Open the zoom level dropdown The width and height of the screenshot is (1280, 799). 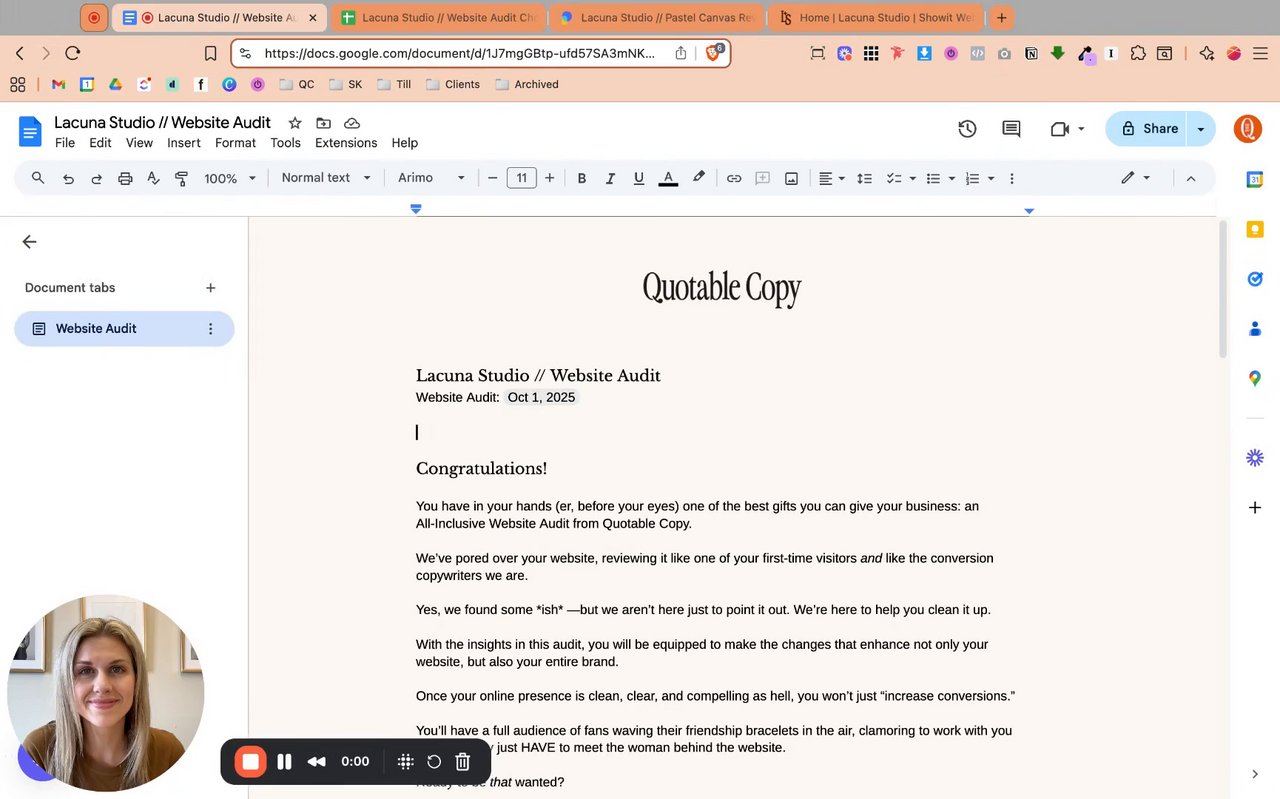pyautogui.click(x=230, y=178)
